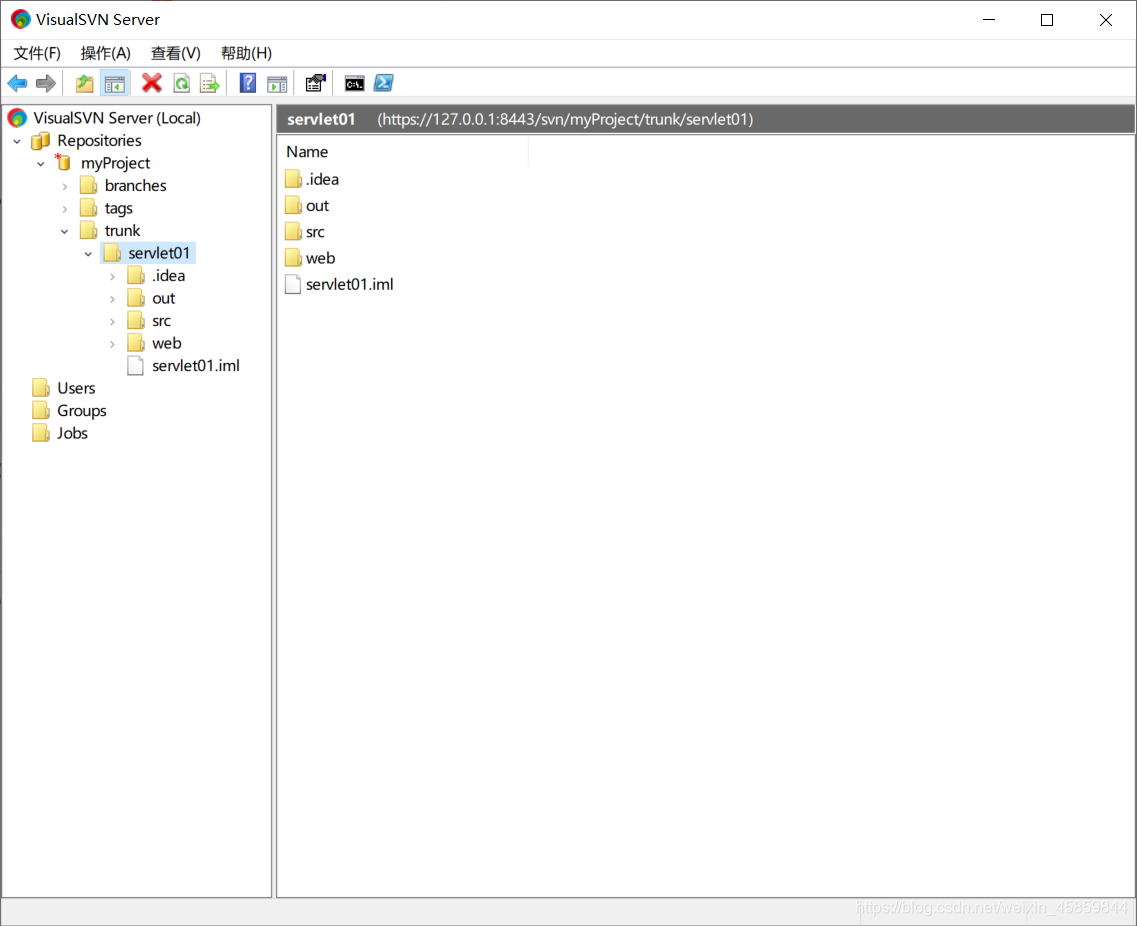Open the 文件(F) menu
The width and height of the screenshot is (1137, 926).
click(37, 53)
